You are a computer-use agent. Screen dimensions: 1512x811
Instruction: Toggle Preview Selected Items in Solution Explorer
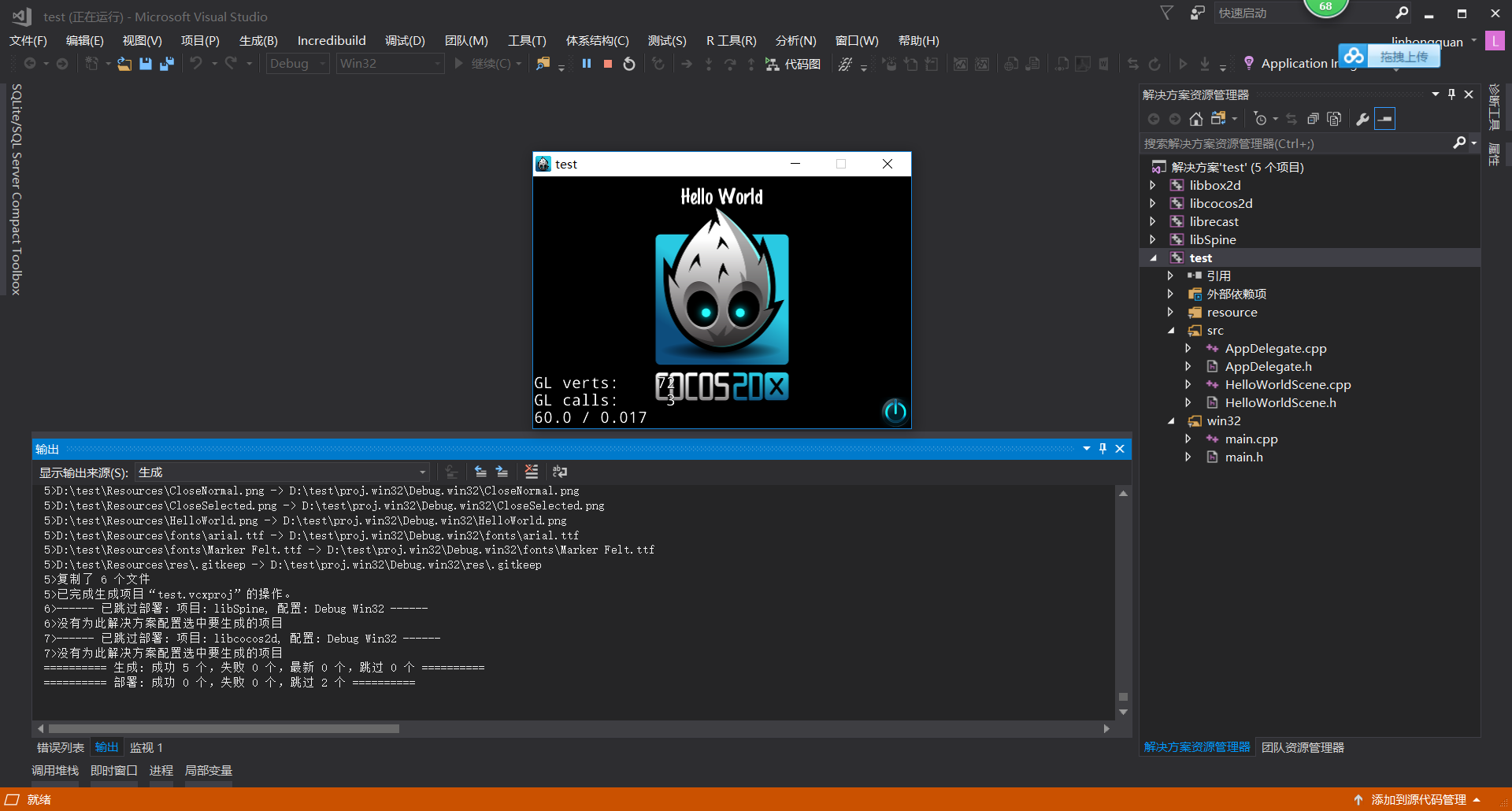coord(1385,119)
